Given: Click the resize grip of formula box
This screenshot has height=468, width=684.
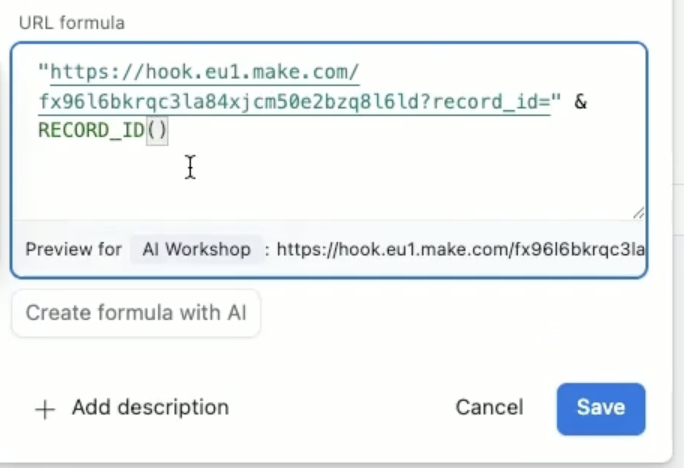Looking at the screenshot, I should tap(637, 212).
